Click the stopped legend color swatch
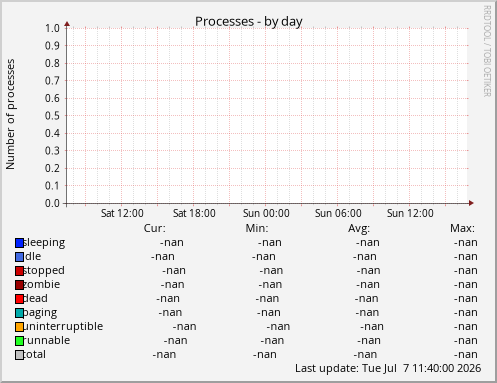The height and width of the screenshot is (383, 497). click(19, 271)
